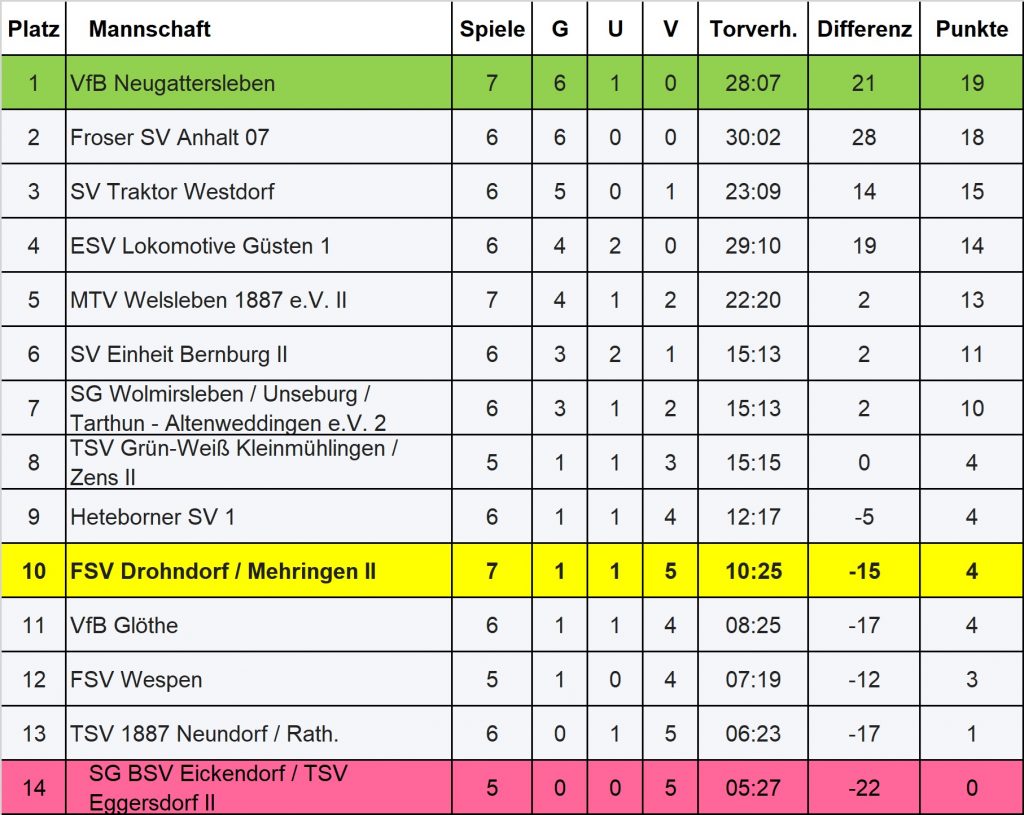The image size is (1024, 815).
Task: Click SV Einheit Bernburg II team
Action: pyautogui.click(x=179, y=354)
